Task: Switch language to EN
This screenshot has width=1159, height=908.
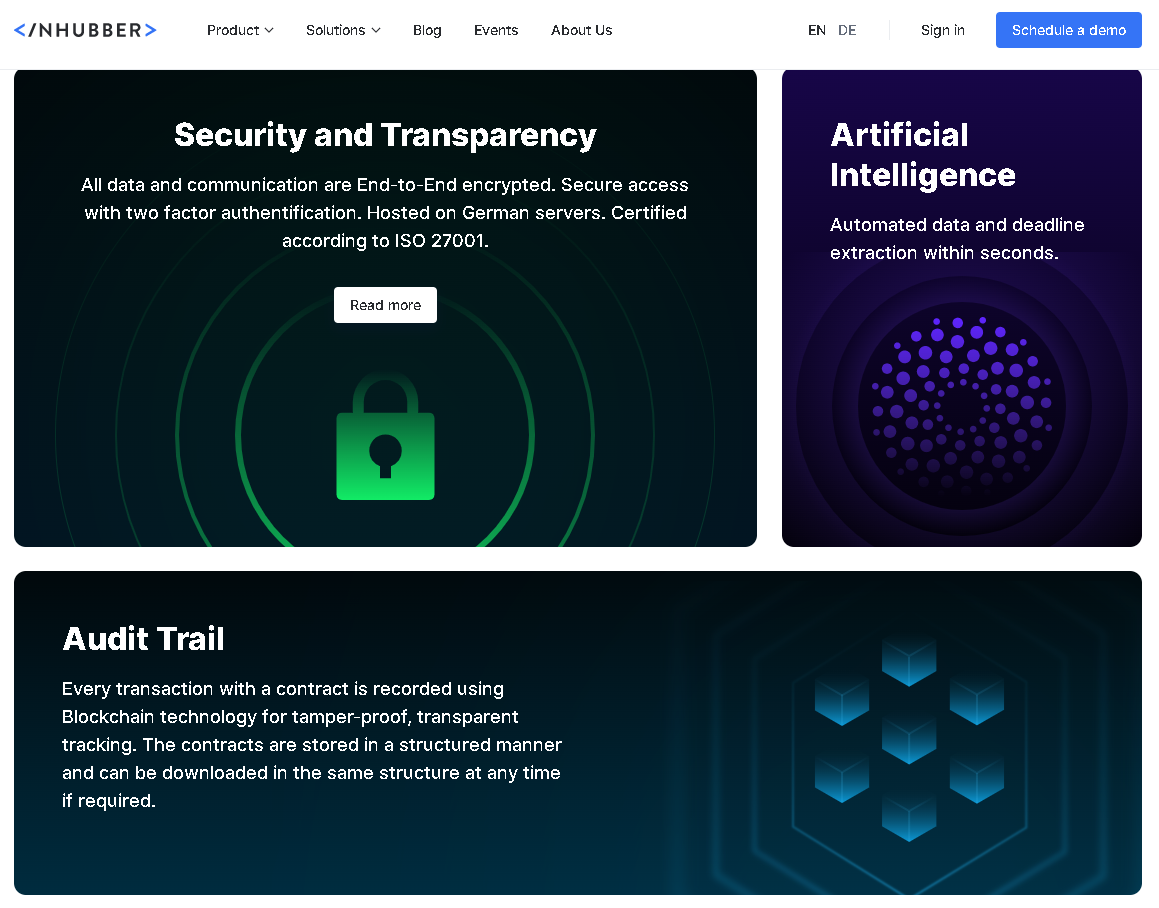Action: point(817,30)
